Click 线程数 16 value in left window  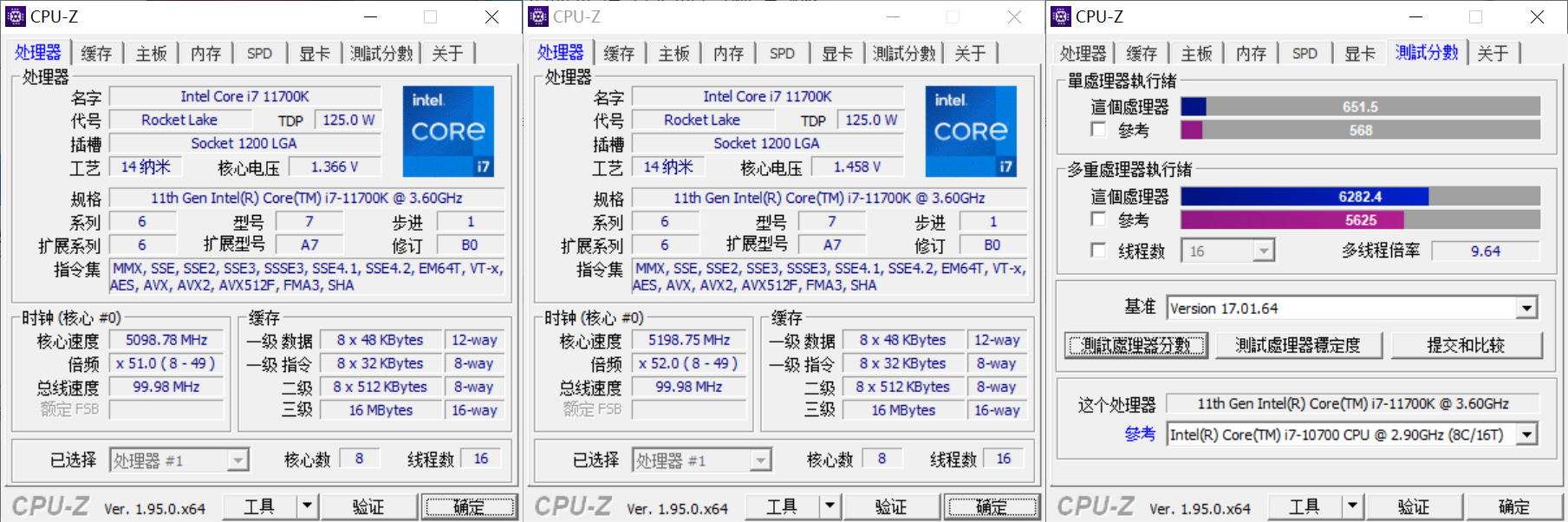(x=481, y=459)
